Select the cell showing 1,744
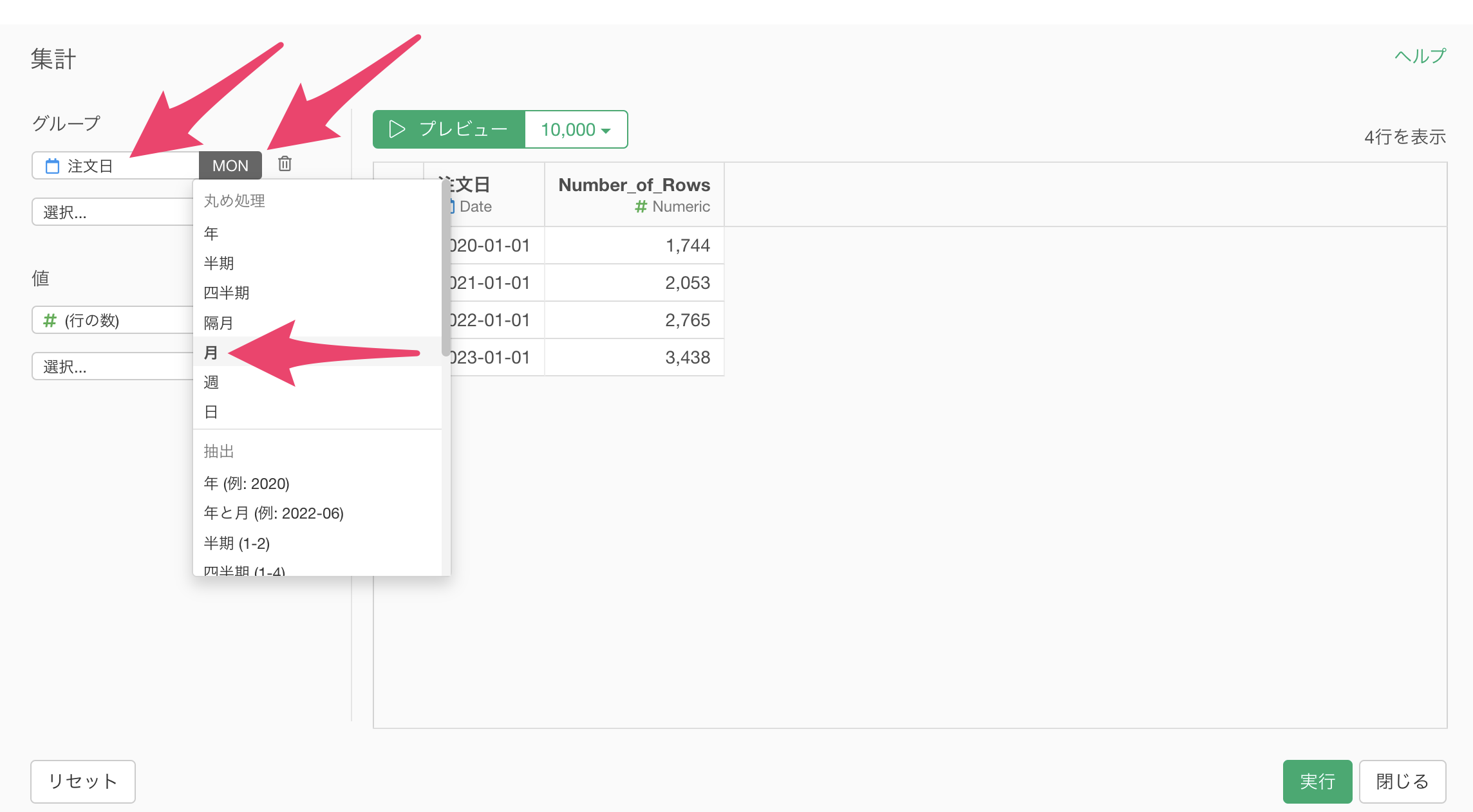 pos(634,245)
